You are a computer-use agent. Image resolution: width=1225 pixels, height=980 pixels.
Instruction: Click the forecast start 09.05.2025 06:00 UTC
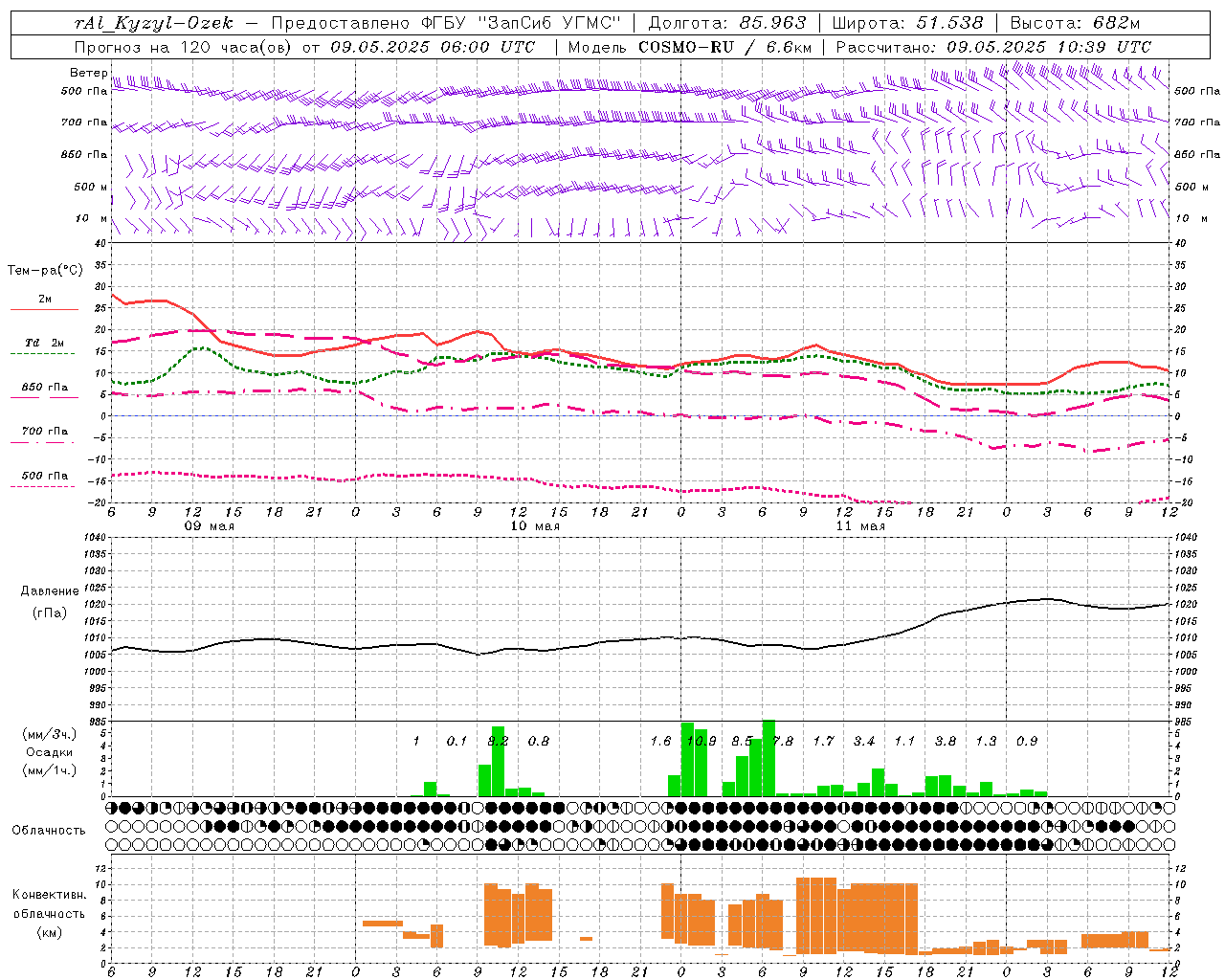[x=433, y=47]
